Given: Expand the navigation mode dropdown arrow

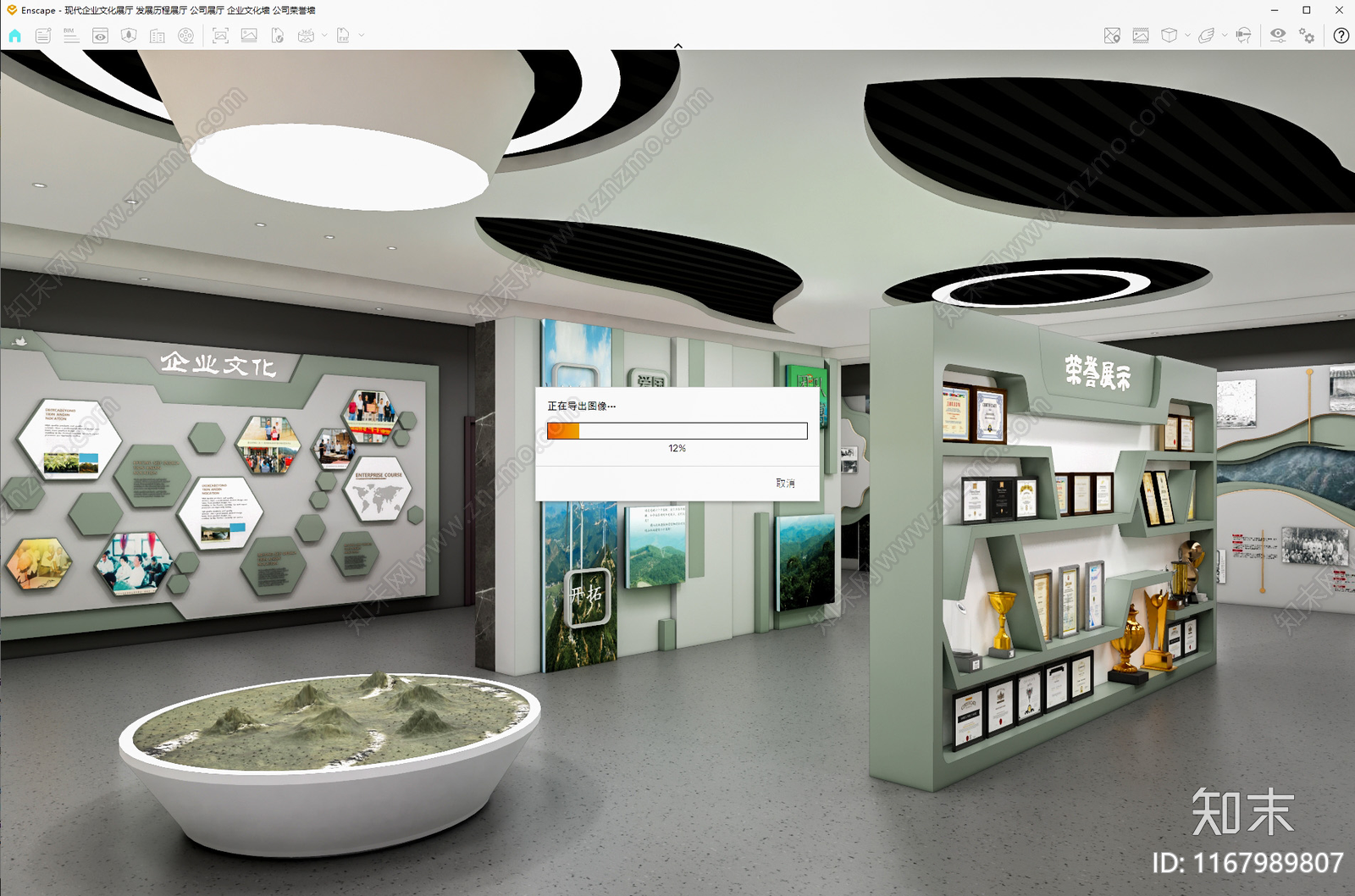Looking at the screenshot, I should click(1225, 36).
